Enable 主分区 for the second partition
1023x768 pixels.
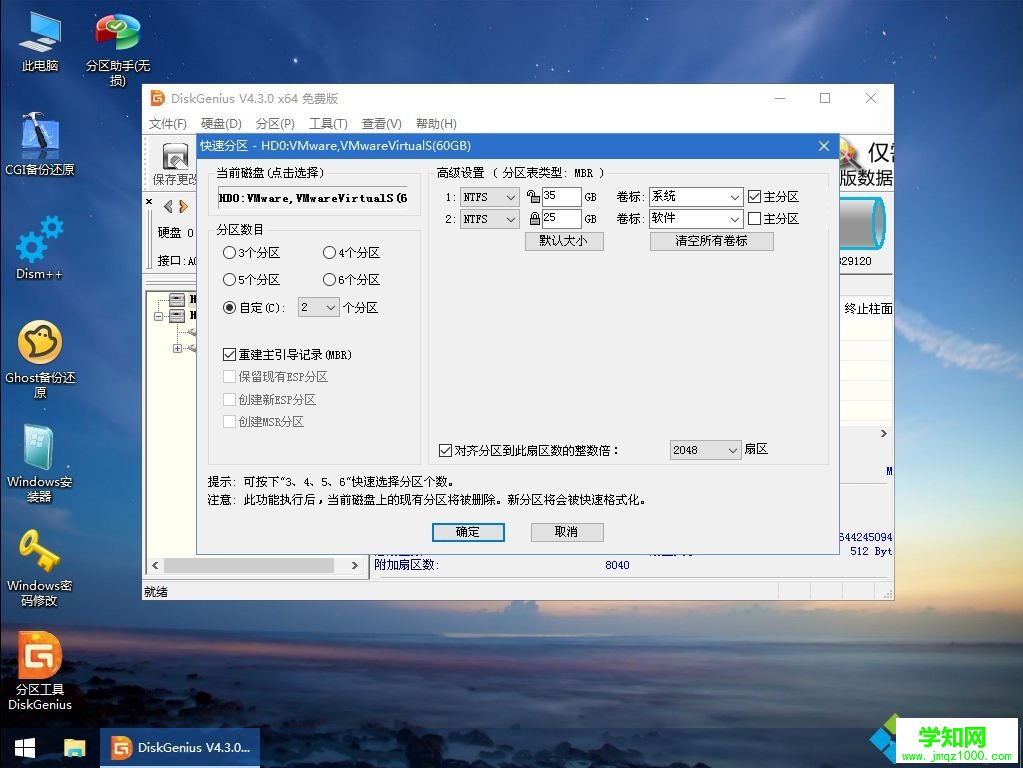[753, 218]
